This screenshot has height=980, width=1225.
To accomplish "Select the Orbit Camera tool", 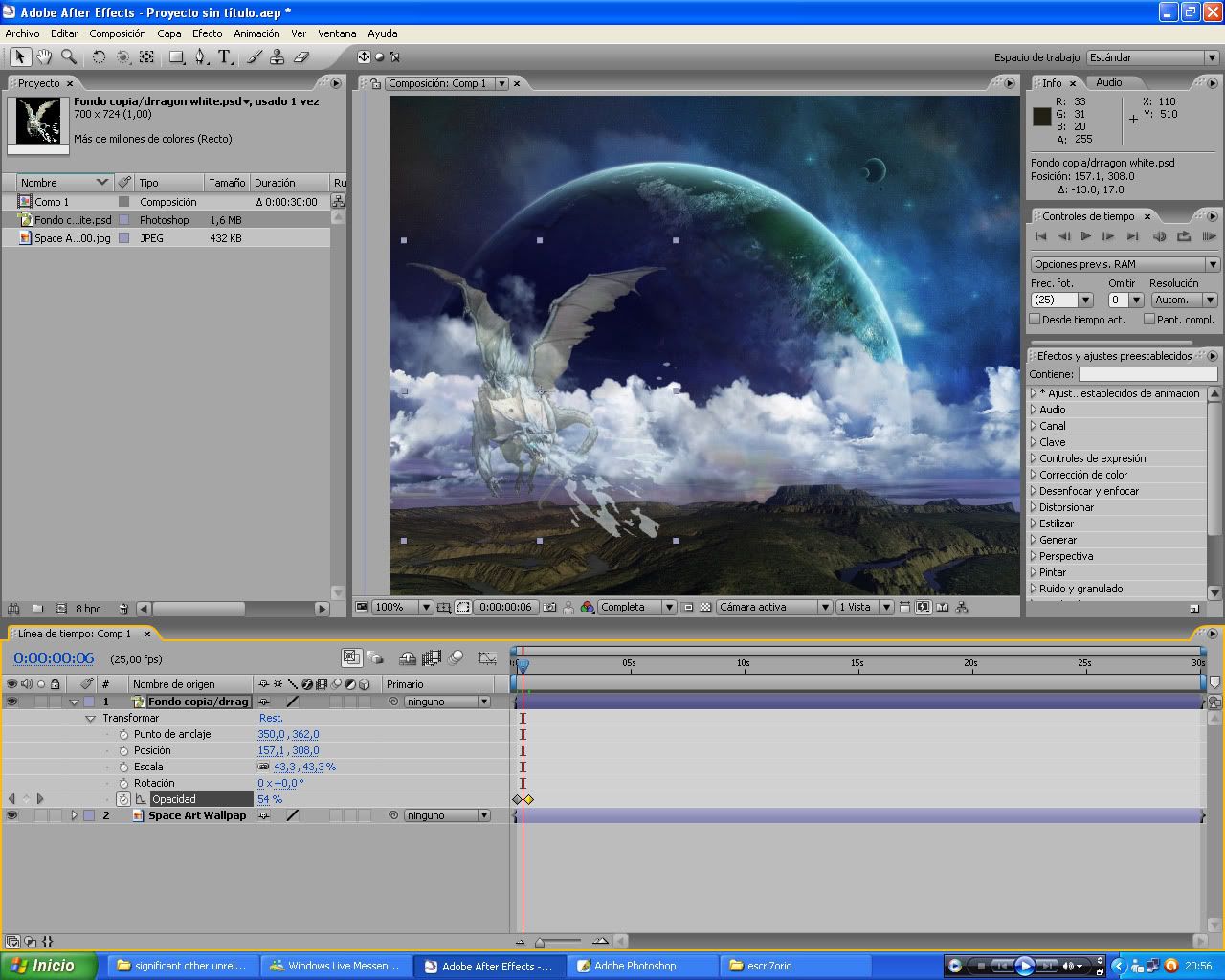I will point(123,57).
